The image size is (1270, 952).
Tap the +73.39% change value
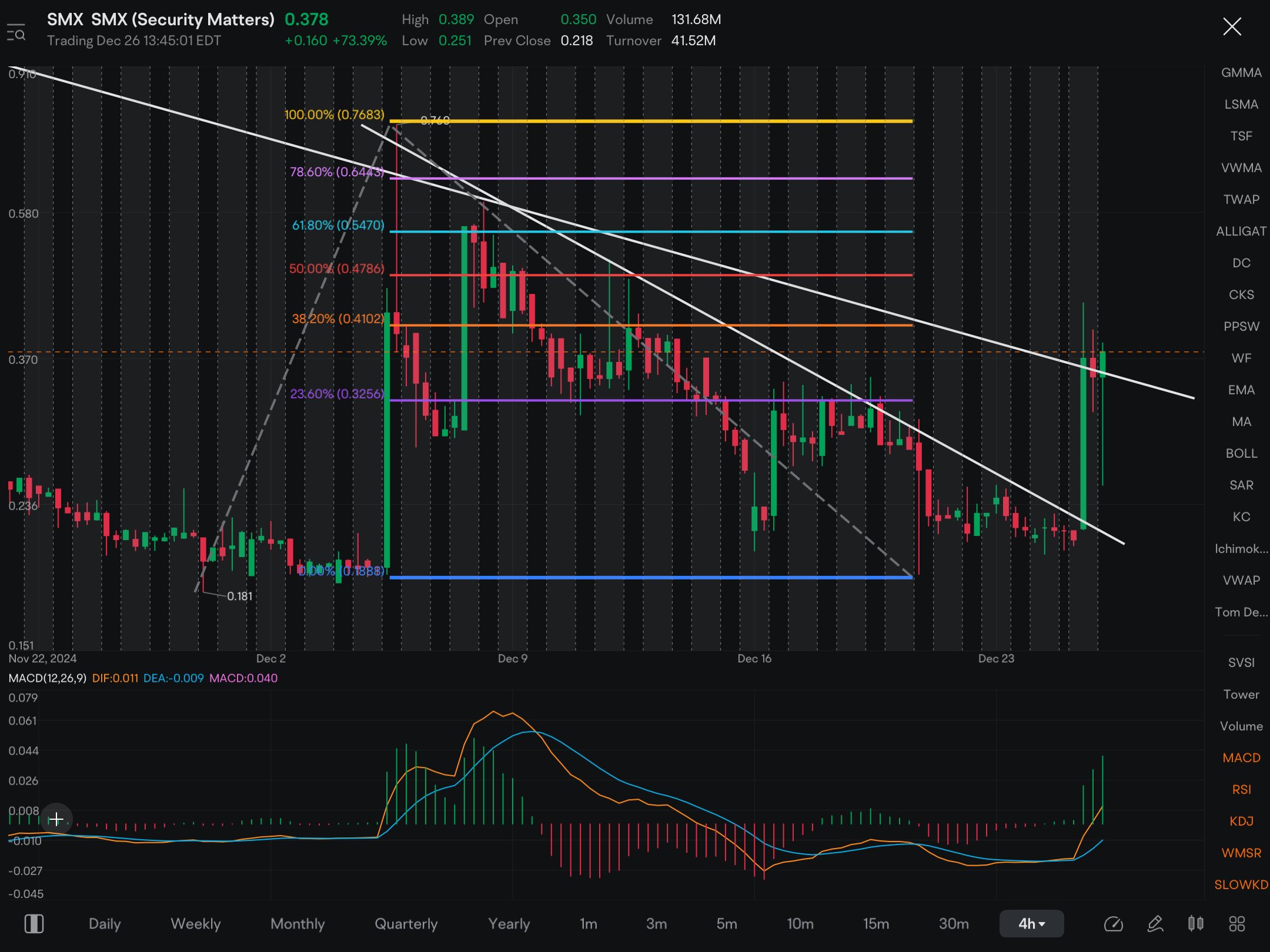coord(360,41)
